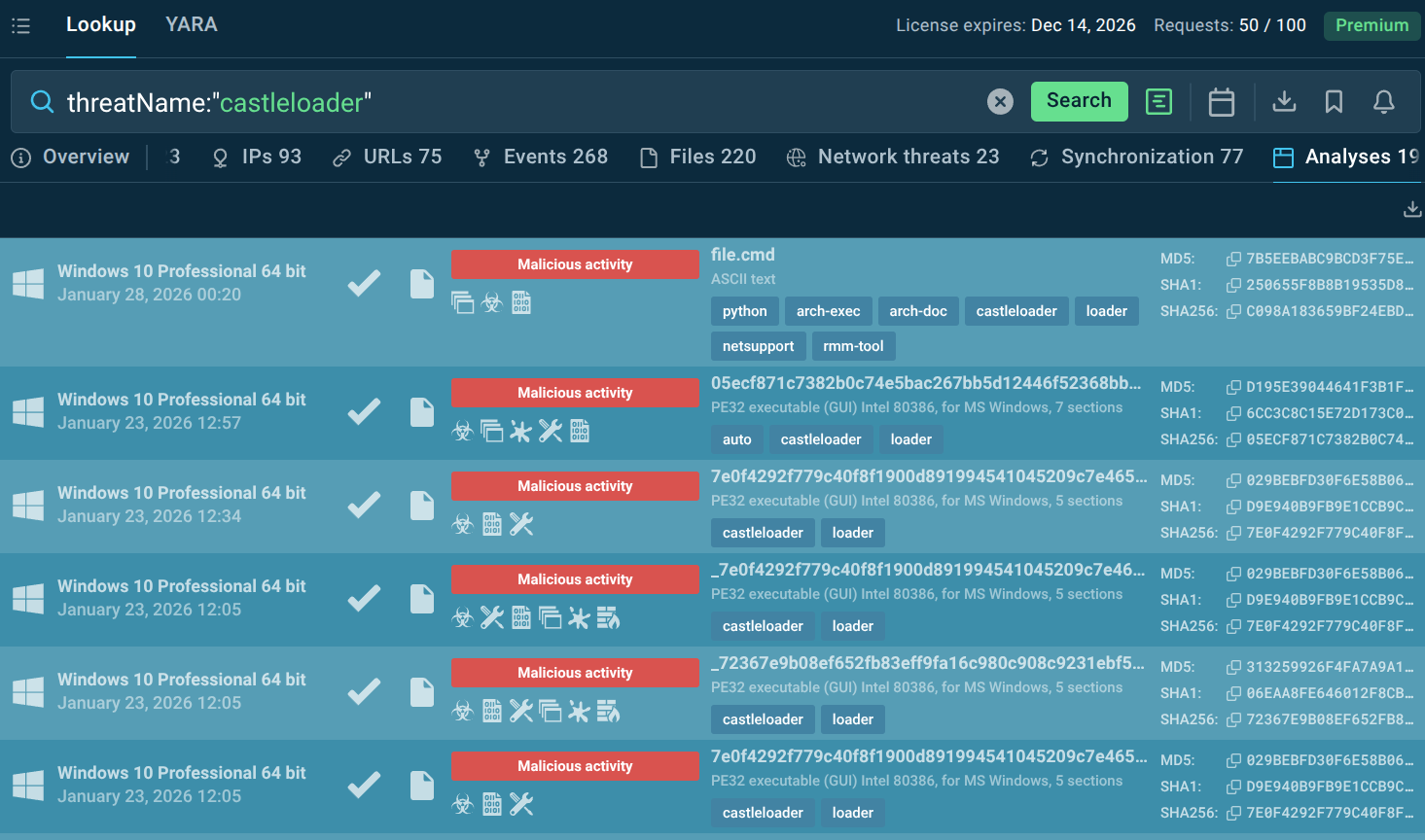Click 'License expires: Dec 14, 2026' text
Screen dimensions: 1425x840
pyautogui.click(x=1015, y=25)
